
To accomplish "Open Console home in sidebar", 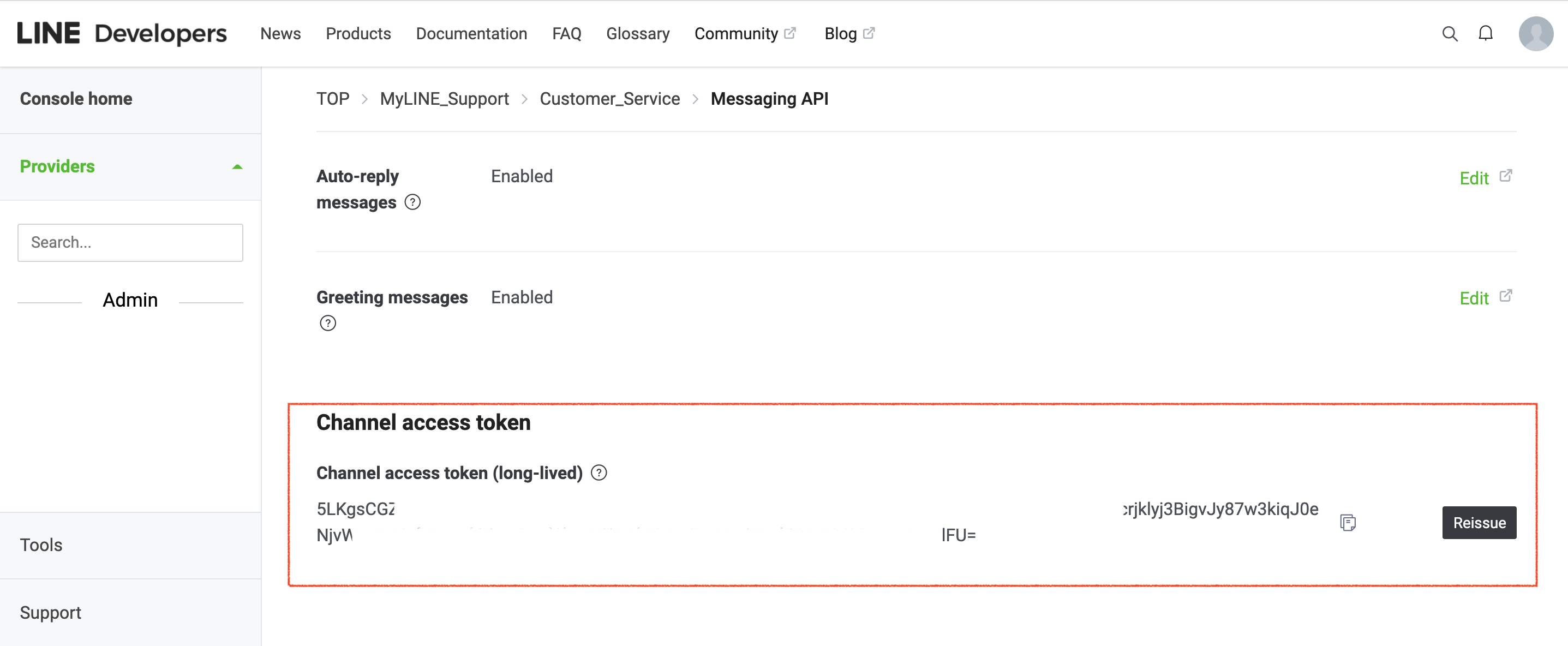I will (76, 99).
